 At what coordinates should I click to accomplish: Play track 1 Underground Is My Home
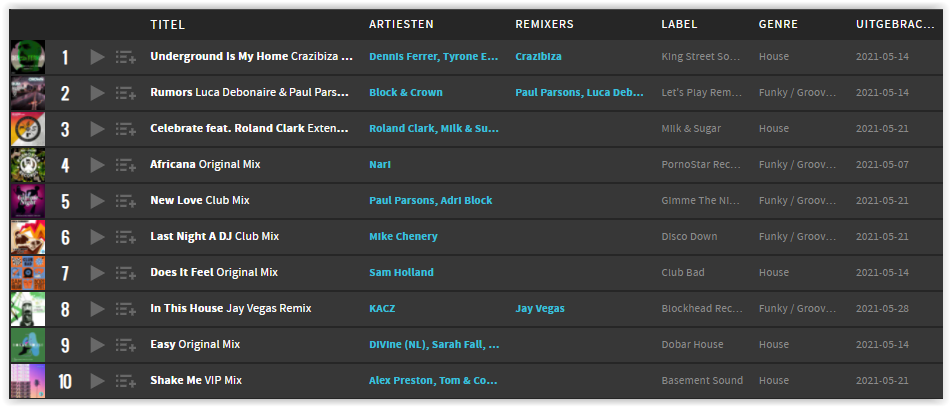pyautogui.click(x=97, y=57)
